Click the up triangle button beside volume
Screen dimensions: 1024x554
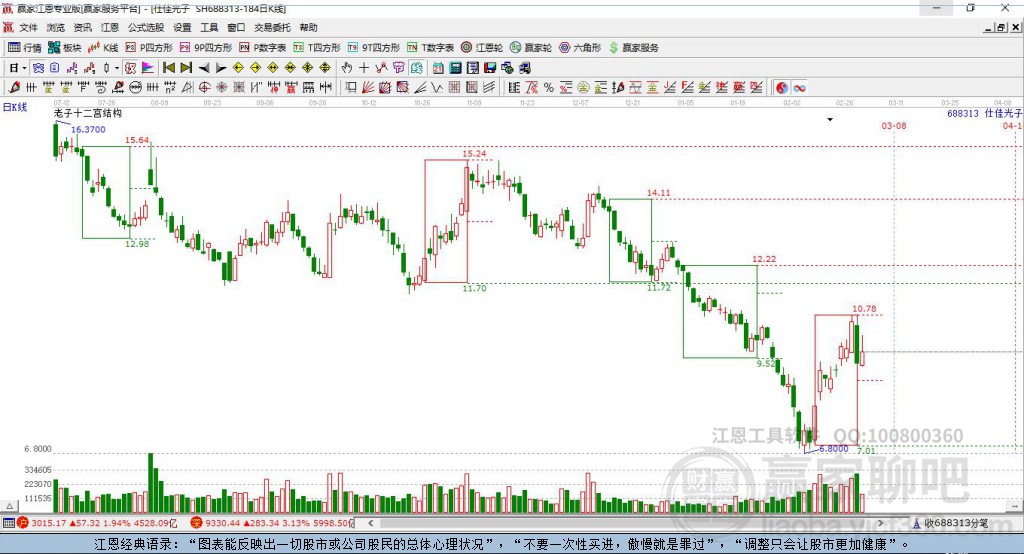click(x=9, y=506)
